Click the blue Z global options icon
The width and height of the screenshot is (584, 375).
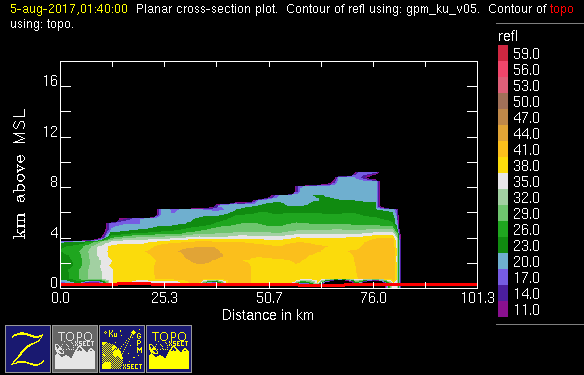tap(28, 349)
